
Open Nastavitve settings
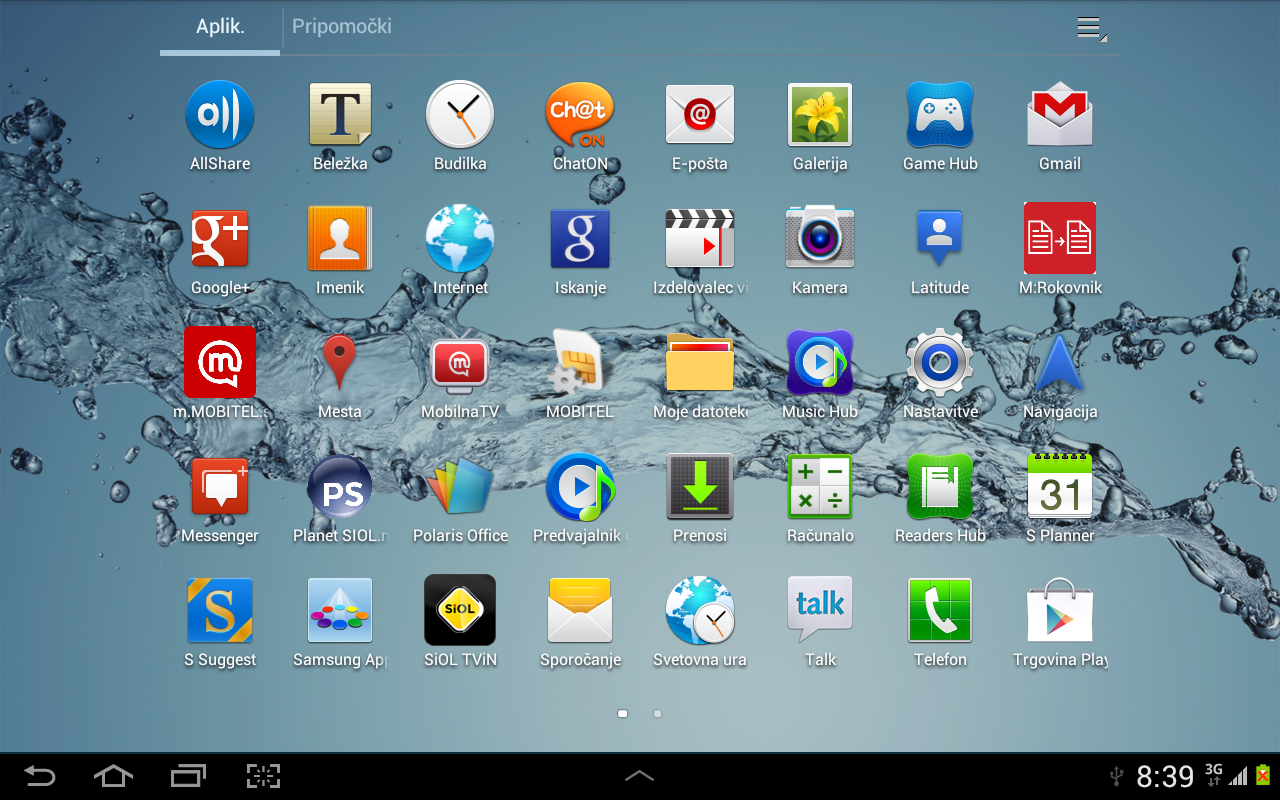[x=940, y=363]
